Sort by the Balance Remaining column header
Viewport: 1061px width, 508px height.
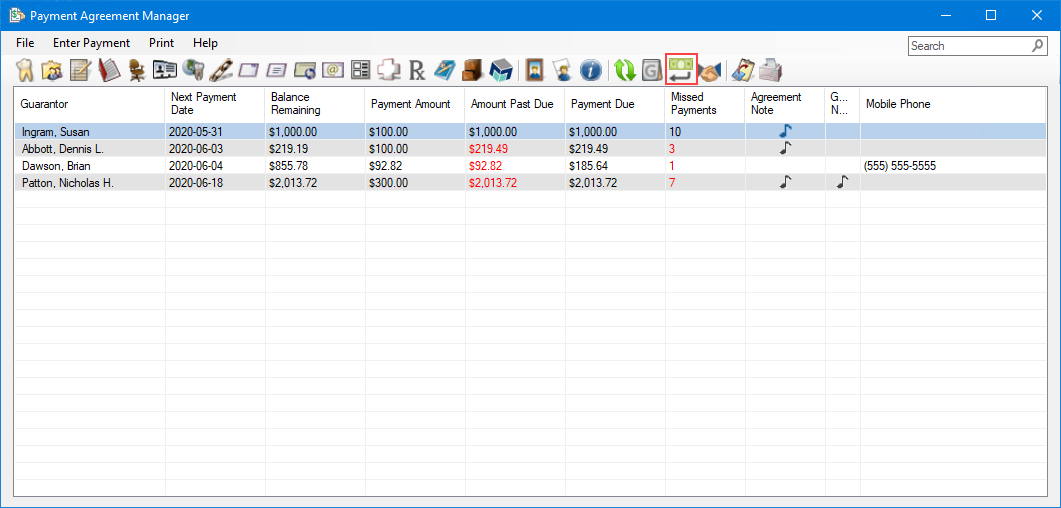point(295,104)
